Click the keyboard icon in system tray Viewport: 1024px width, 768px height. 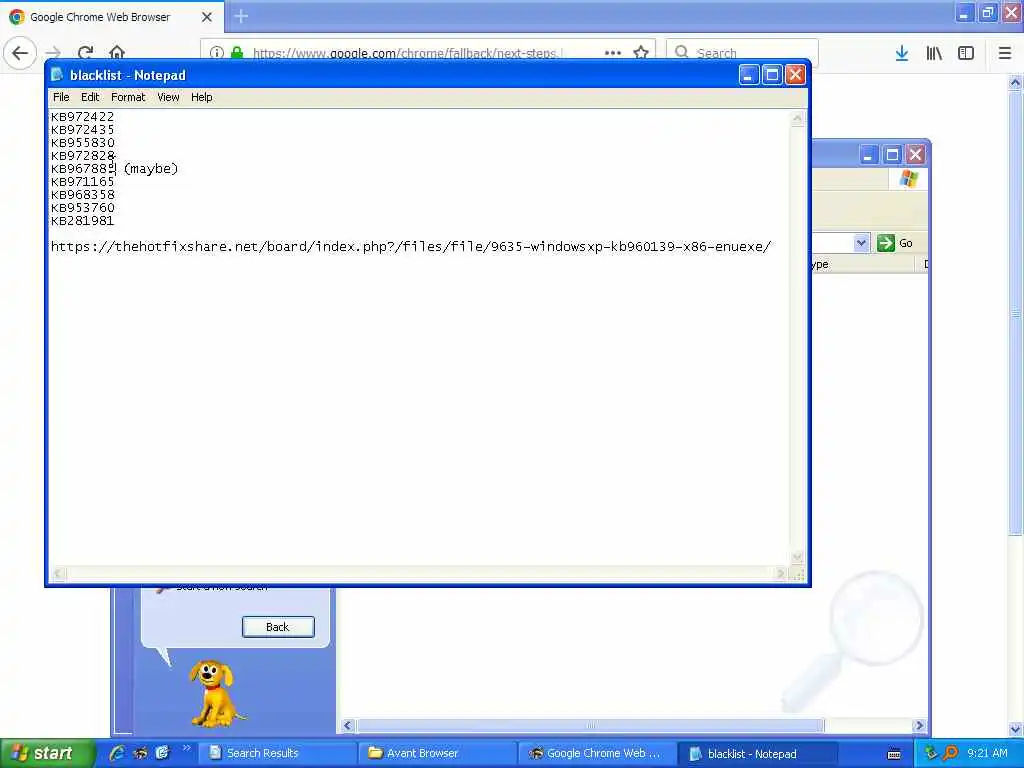click(x=894, y=754)
